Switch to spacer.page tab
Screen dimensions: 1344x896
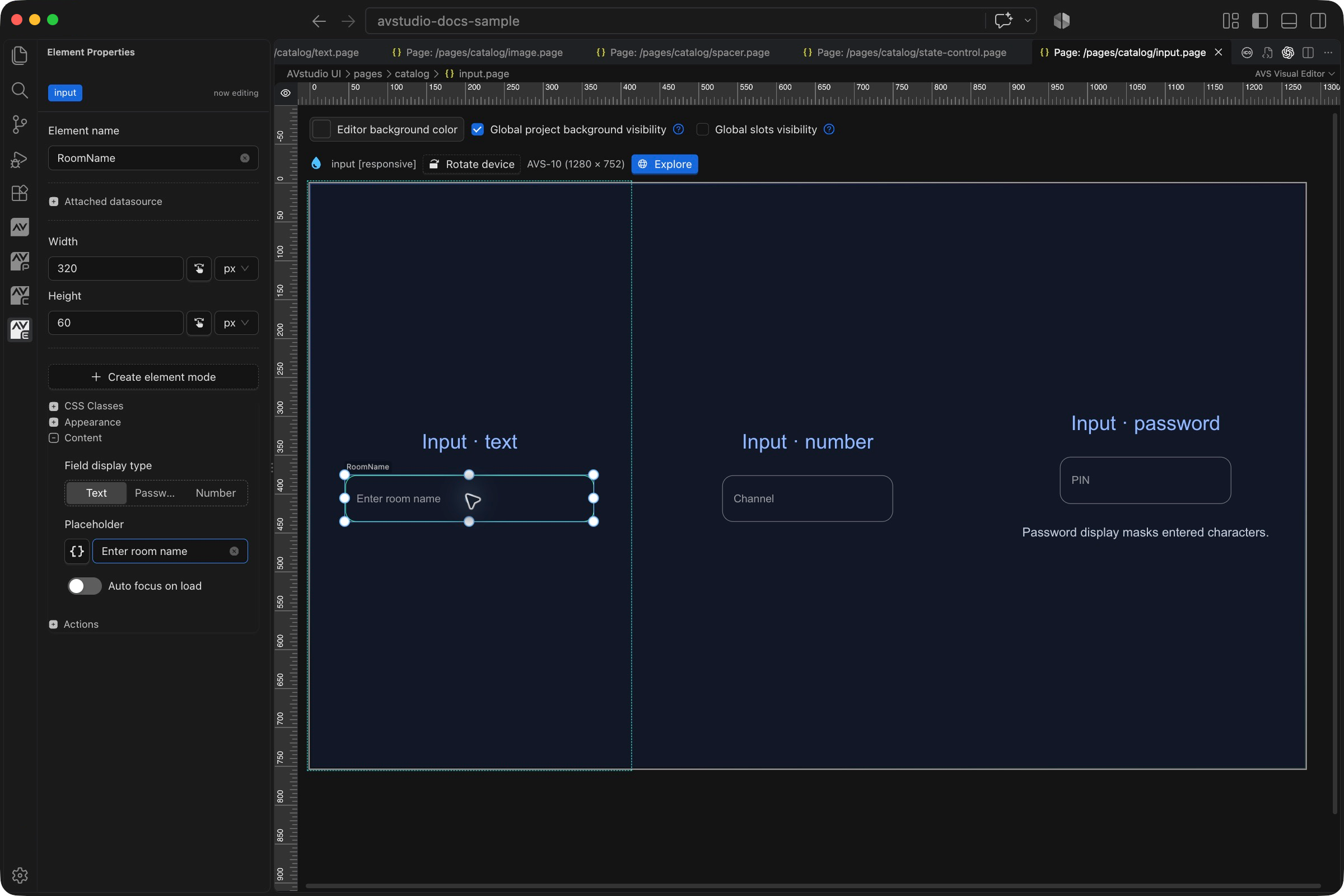coord(683,53)
